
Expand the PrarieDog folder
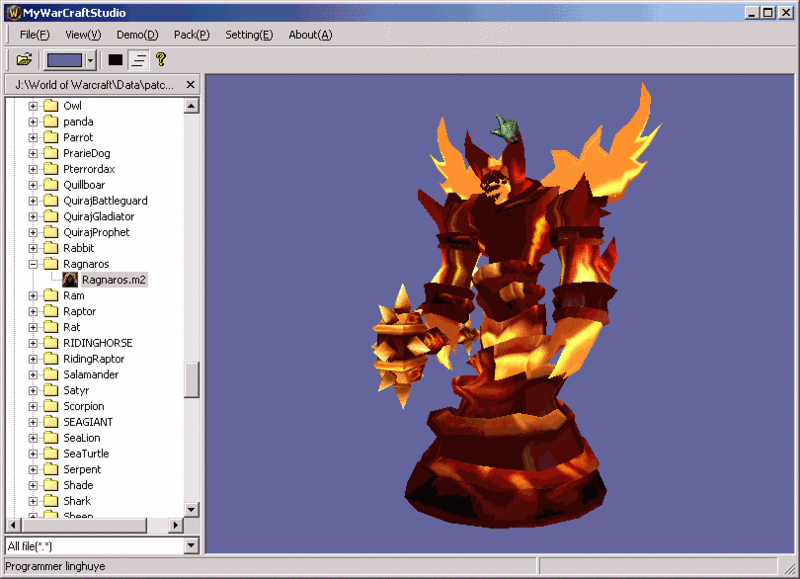pyautogui.click(x=33, y=154)
